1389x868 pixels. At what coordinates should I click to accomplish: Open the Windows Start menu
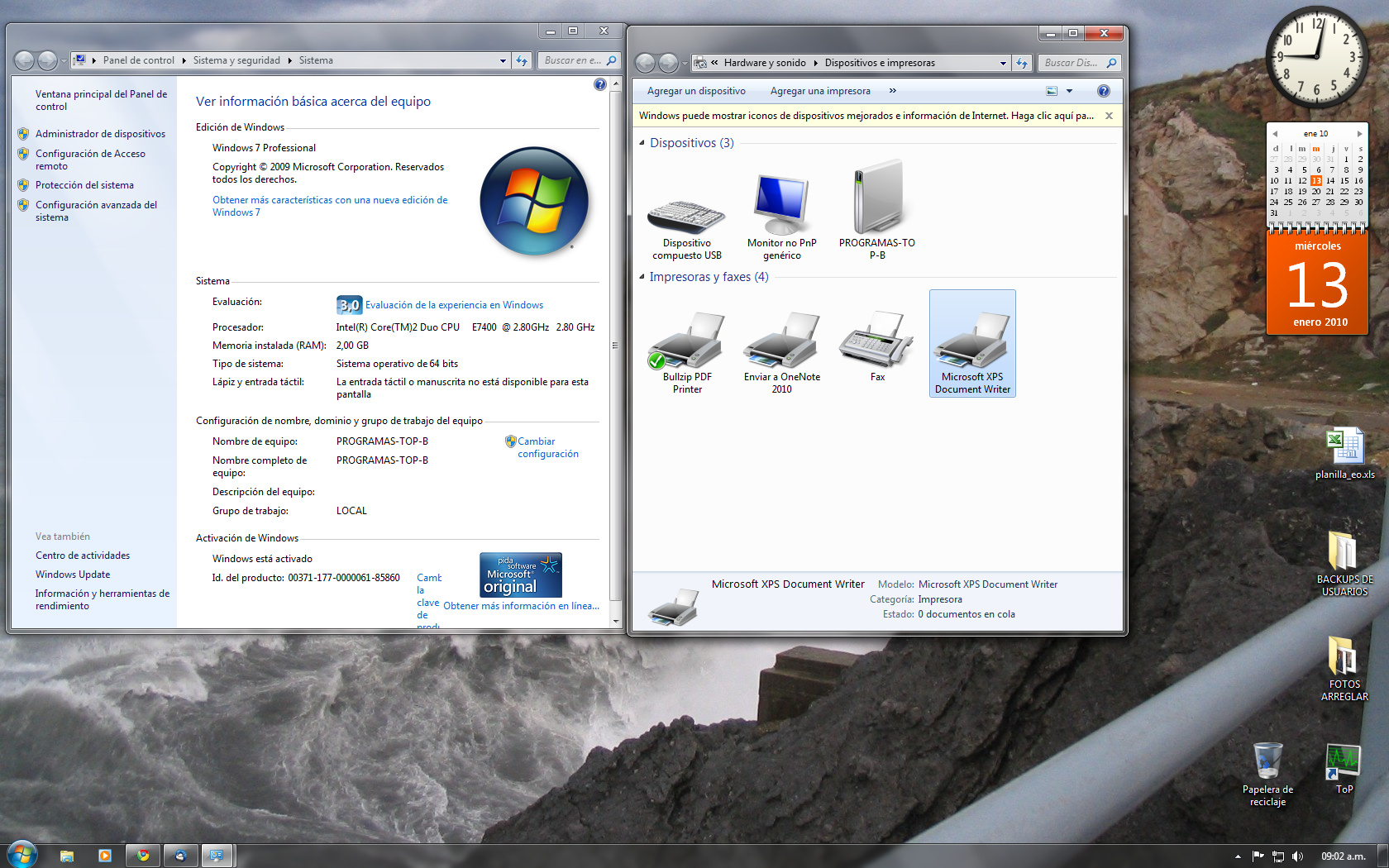pos(22,855)
